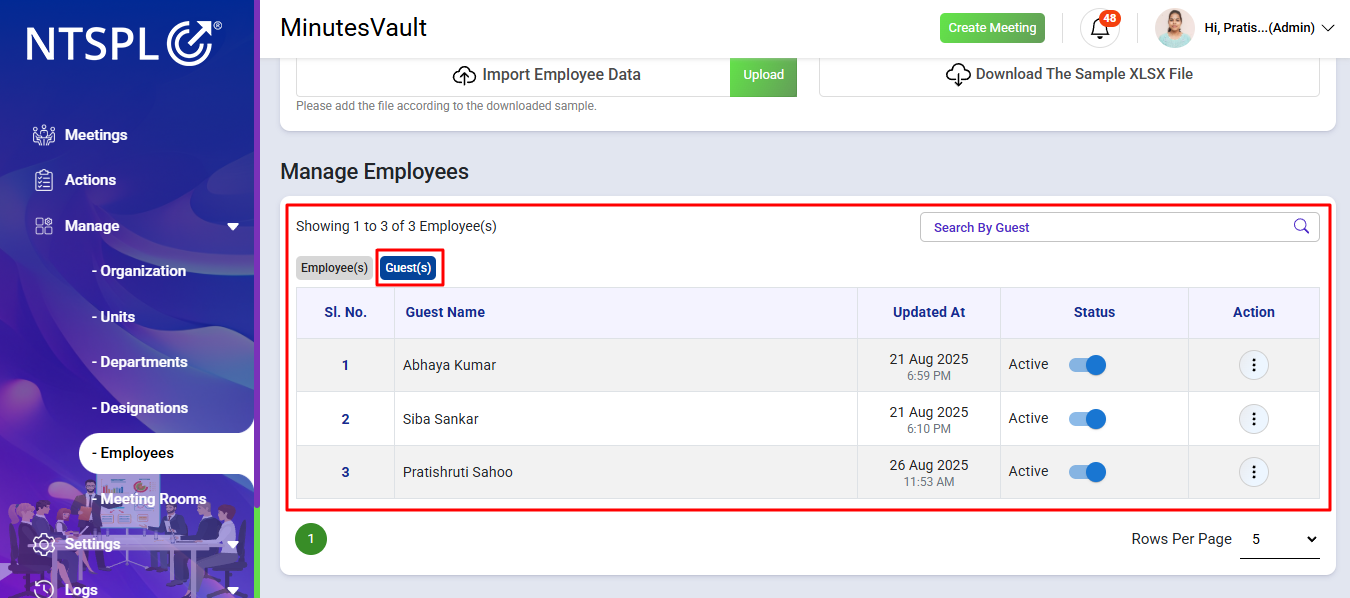Click the 26 Aug 2025 updated date
Image resolution: width=1350 pixels, height=598 pixels.
(929, 465)
